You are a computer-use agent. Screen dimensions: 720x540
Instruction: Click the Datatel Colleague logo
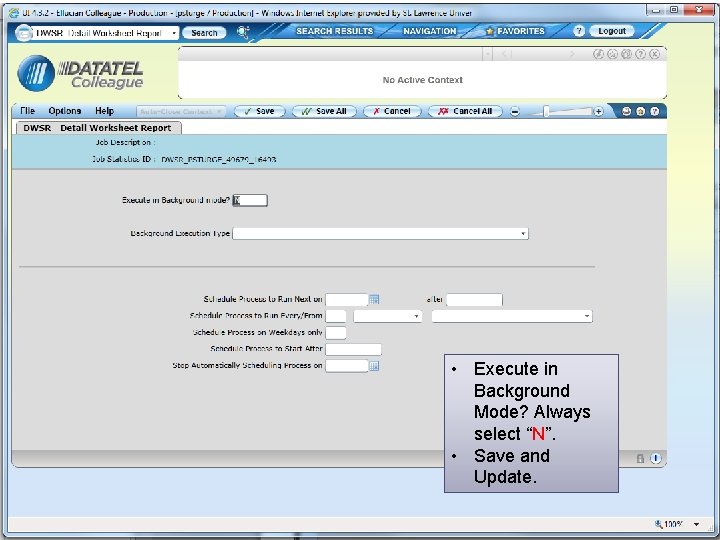pyautogui.click(x=80, y=73)
